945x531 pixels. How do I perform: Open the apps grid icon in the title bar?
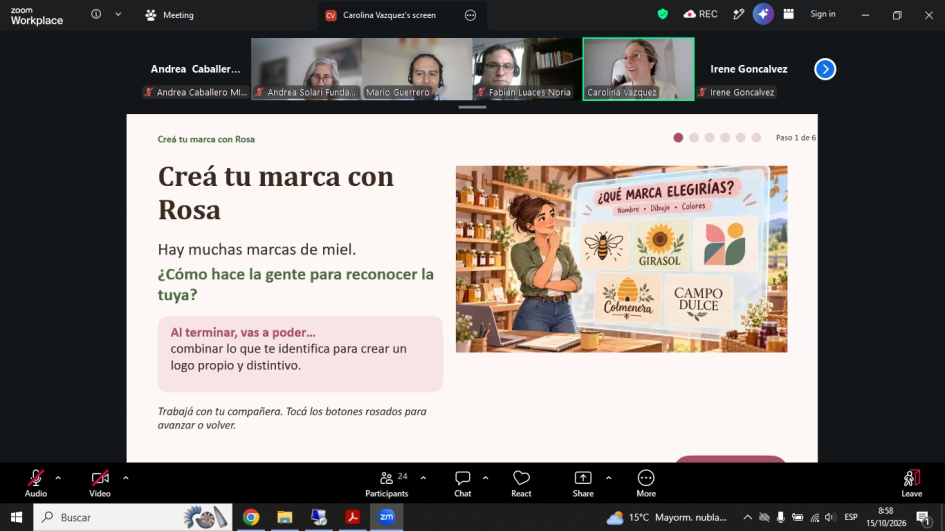tap(788, 14)
